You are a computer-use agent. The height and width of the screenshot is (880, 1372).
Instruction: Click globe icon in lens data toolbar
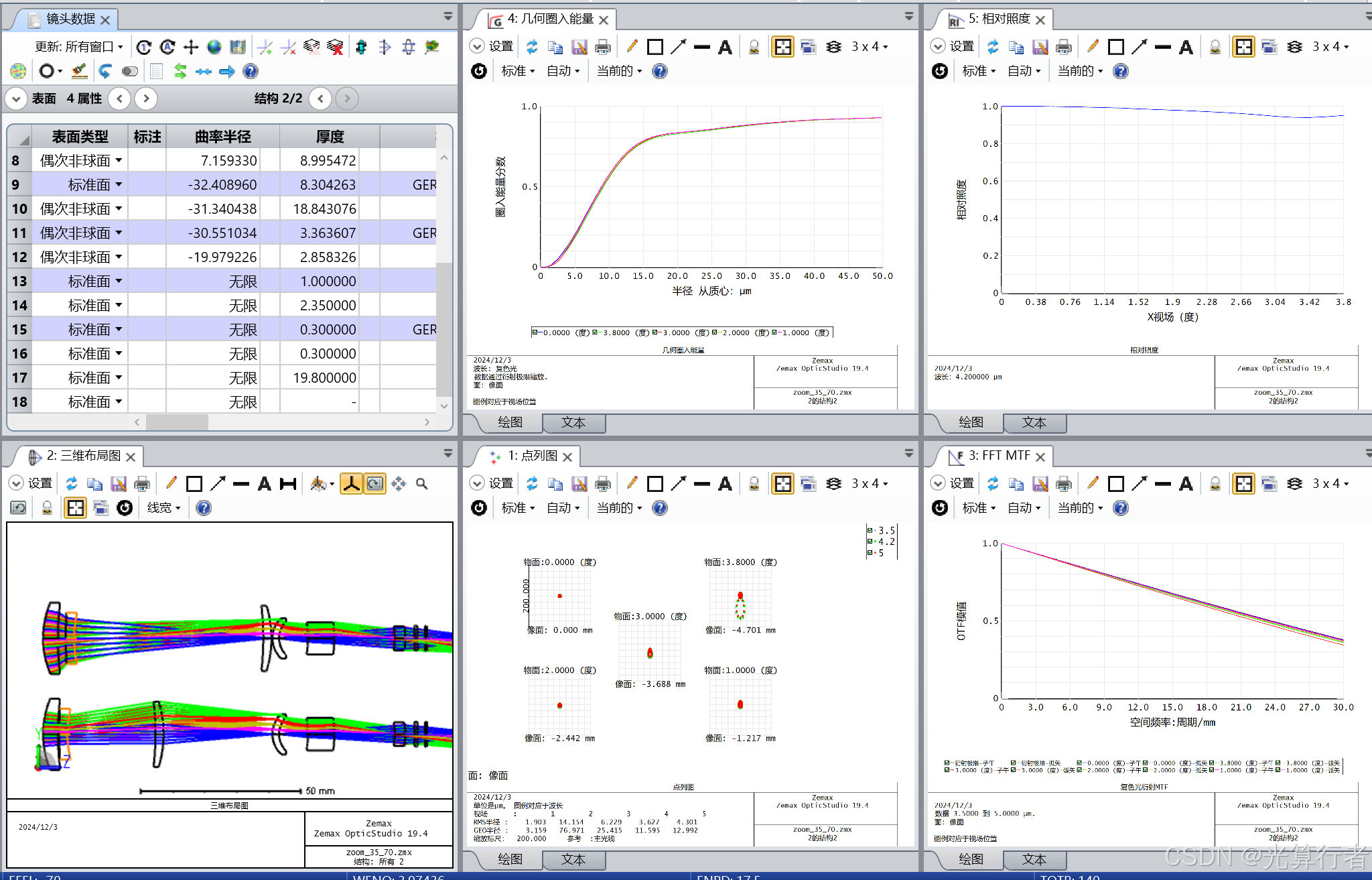click(214, 47)
